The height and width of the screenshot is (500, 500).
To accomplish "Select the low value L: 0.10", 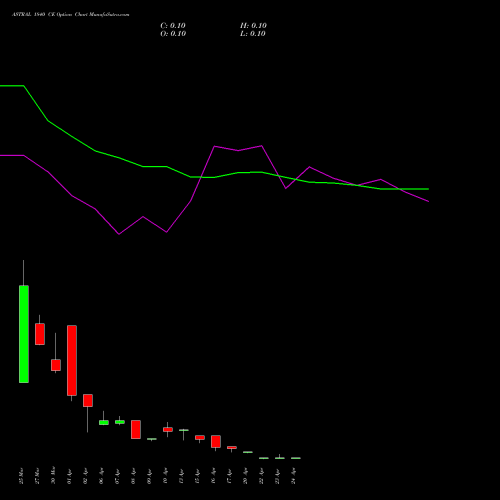I will [x=253, y=34].
